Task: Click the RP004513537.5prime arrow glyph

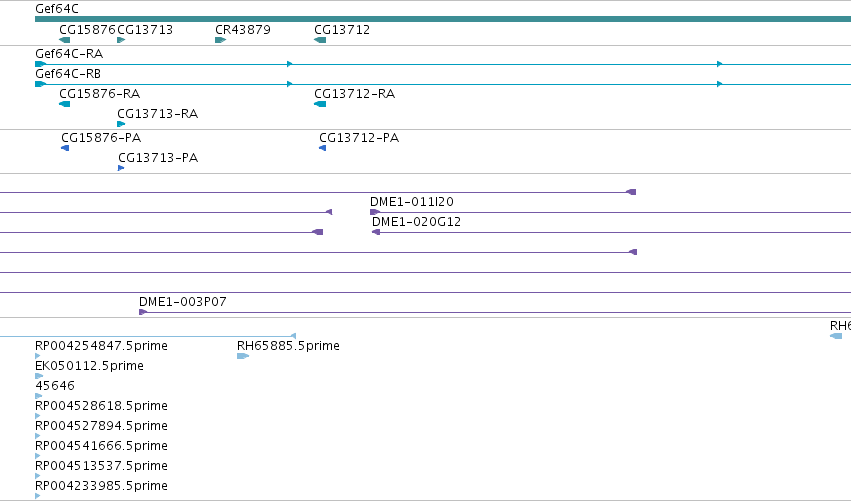Action: 37,476
